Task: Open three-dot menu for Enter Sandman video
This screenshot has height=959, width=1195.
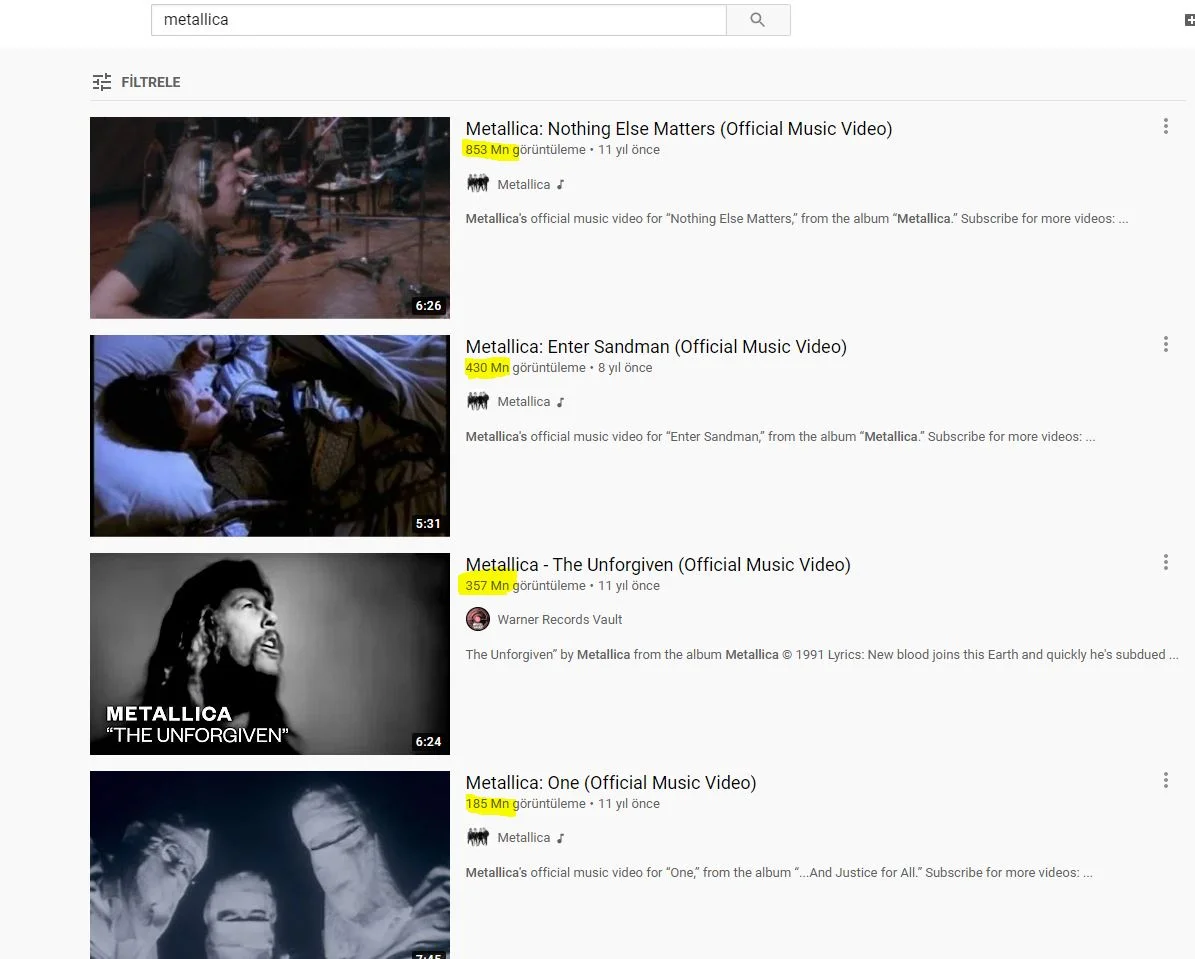Action: coord(1165,344)
